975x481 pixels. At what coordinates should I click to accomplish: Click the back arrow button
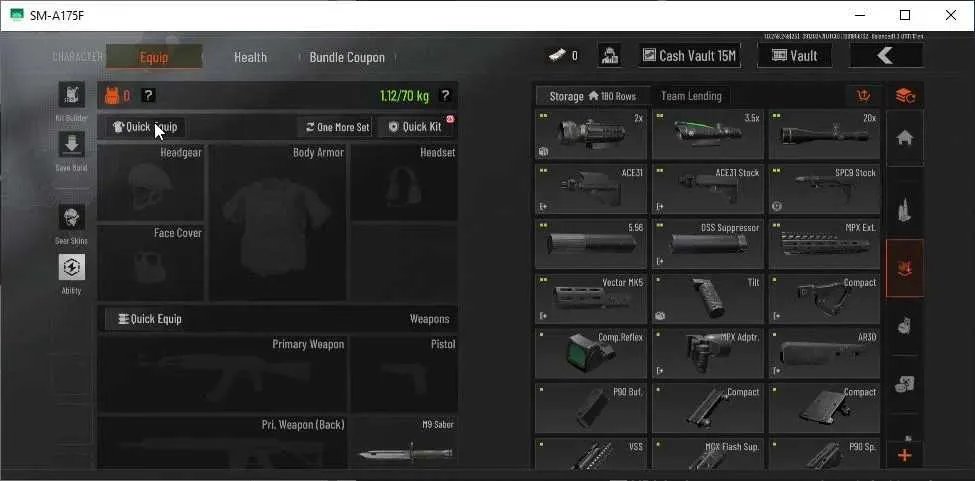click(885, 56)
